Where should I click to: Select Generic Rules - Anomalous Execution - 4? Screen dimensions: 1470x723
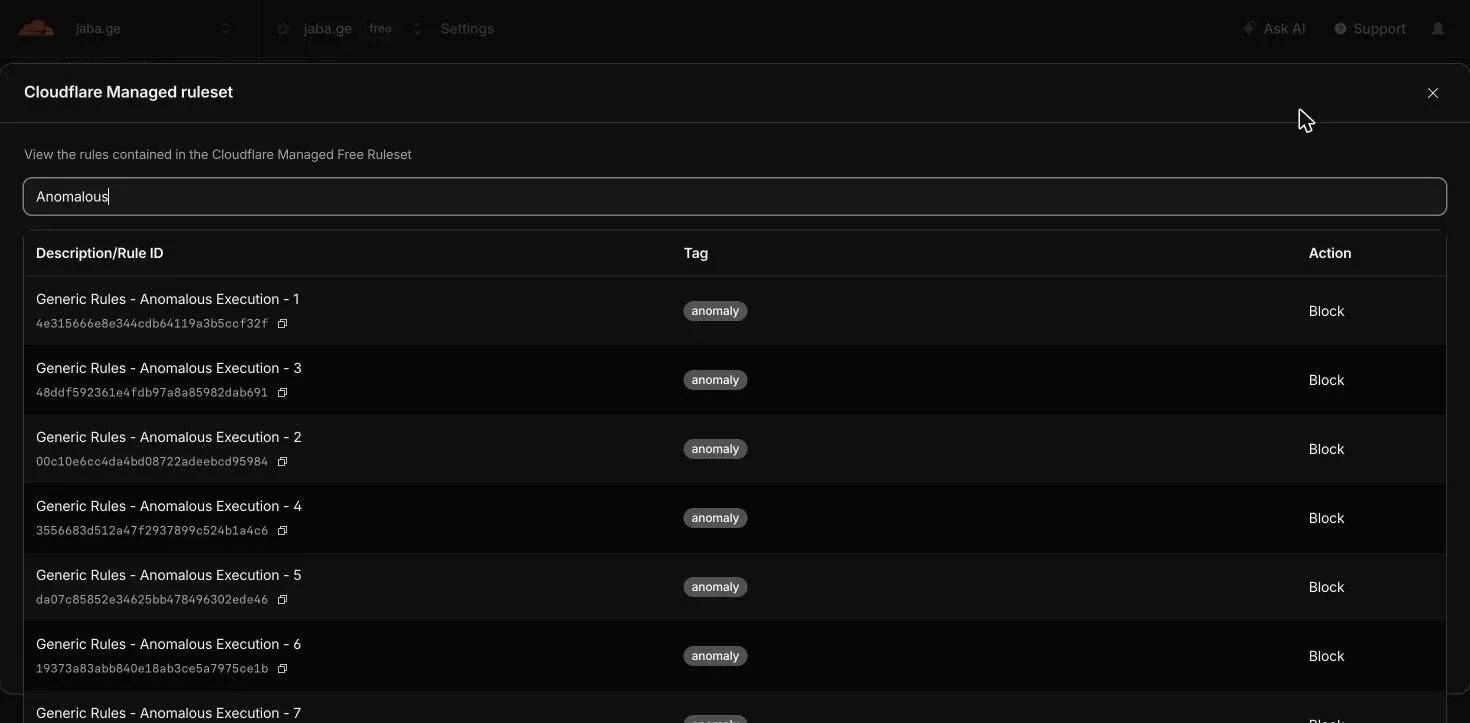[x=169, y=506]
